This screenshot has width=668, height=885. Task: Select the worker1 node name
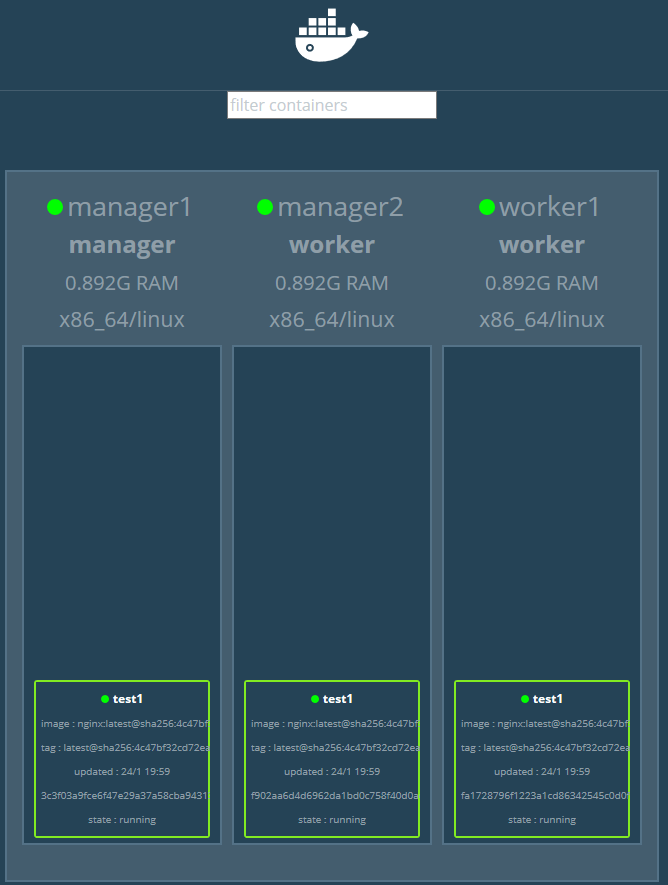point(550,207)
